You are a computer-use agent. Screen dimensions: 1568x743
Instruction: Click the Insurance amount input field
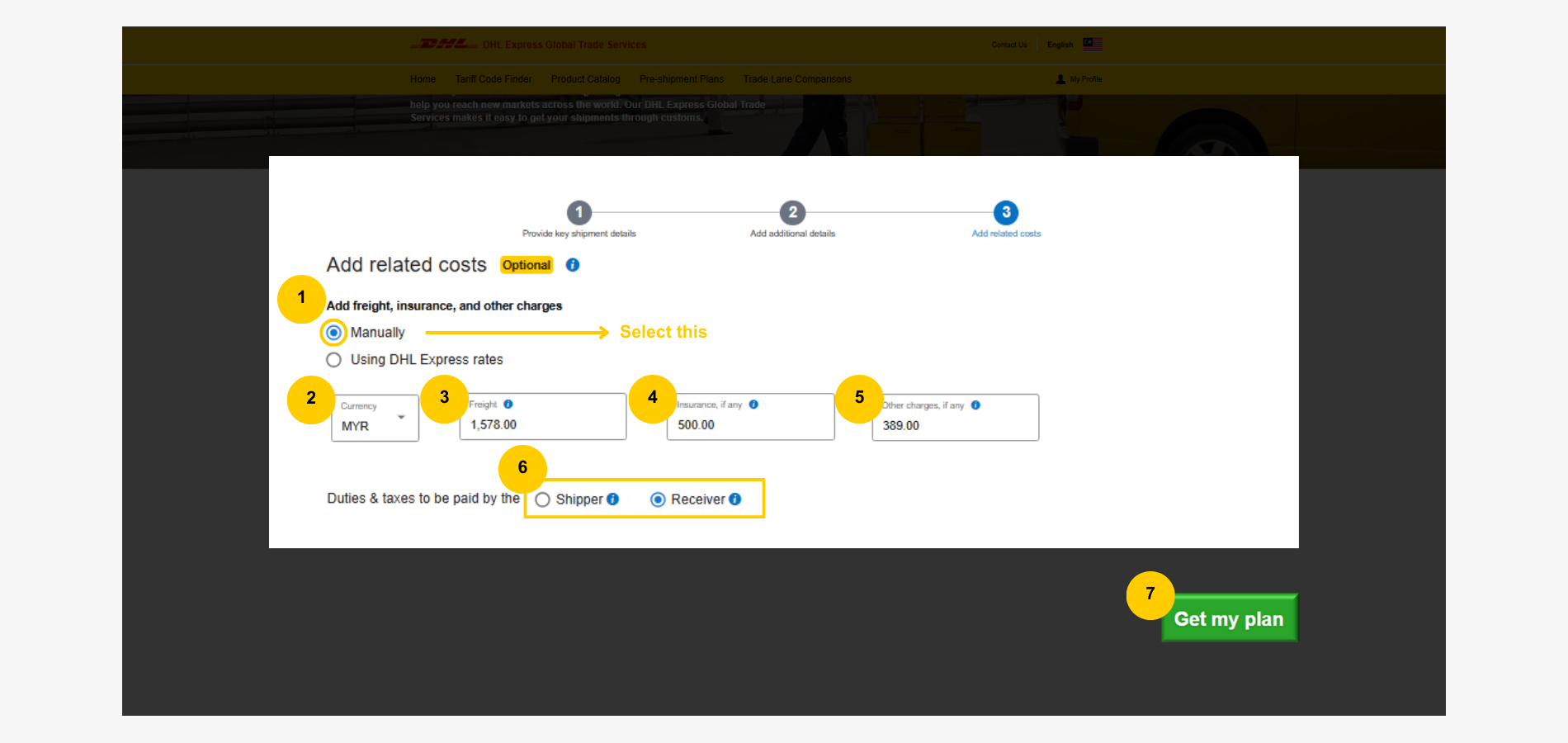point(751,417)
